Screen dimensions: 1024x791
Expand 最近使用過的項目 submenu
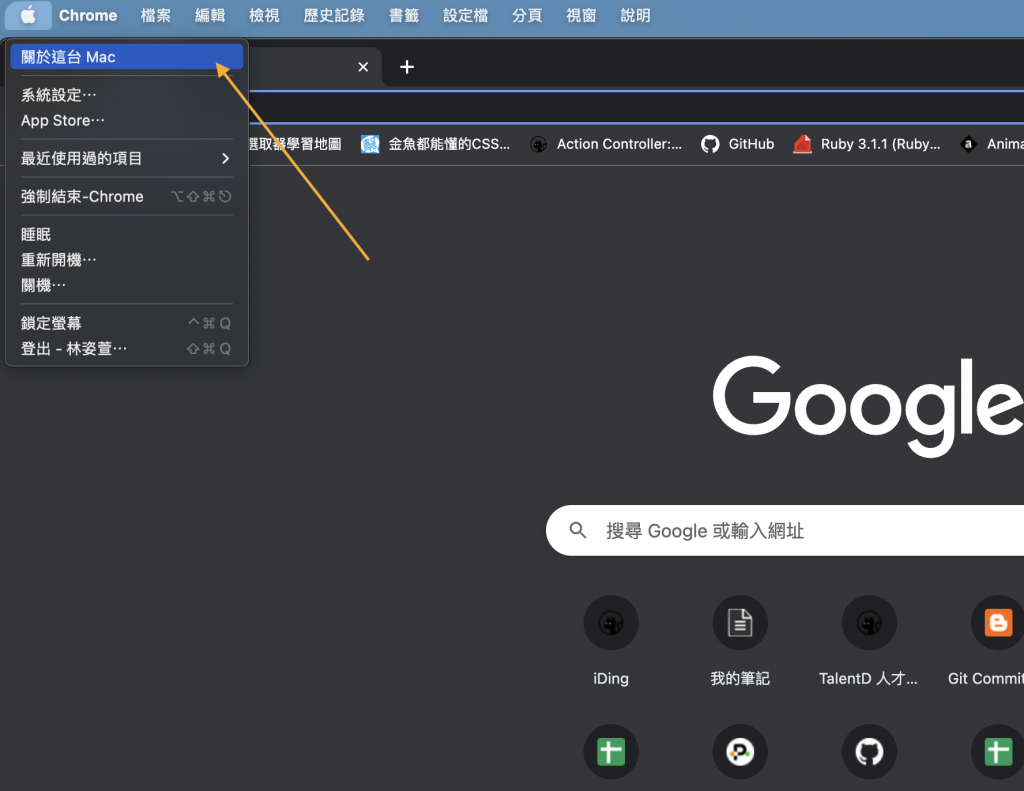coord(127,158)
